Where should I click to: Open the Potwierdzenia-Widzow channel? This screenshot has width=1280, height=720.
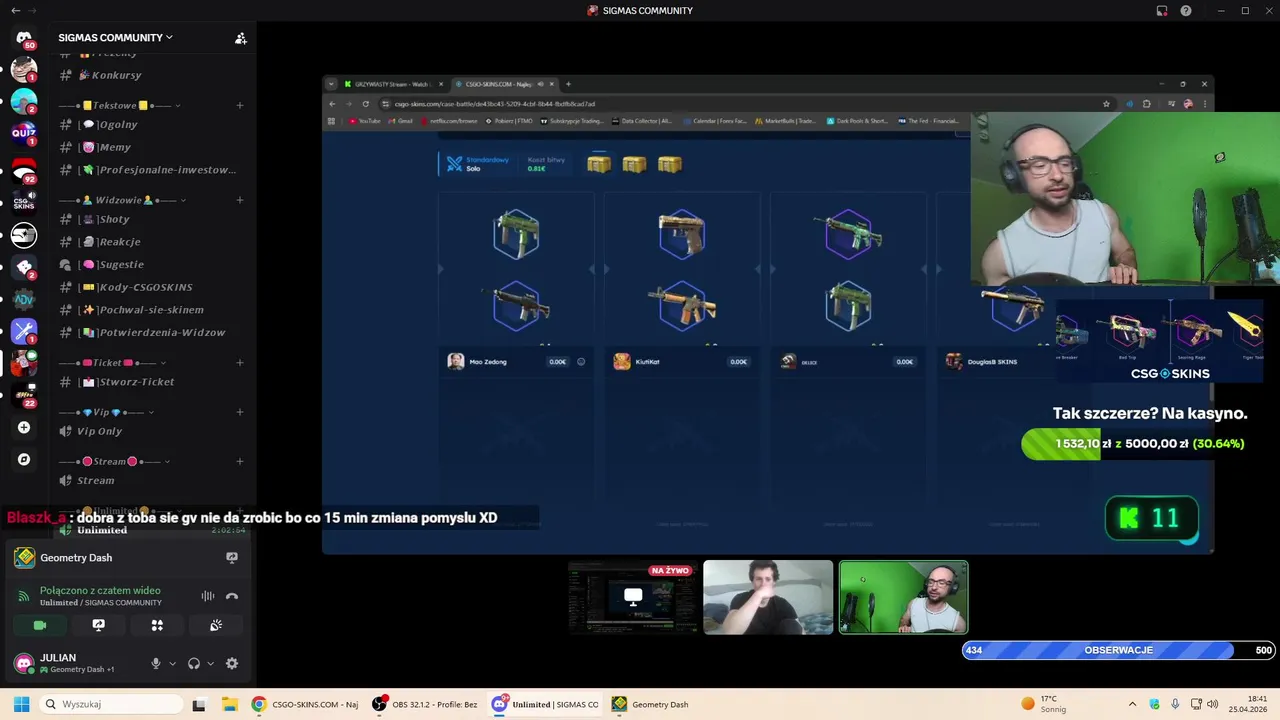click(x=150, y=332)
